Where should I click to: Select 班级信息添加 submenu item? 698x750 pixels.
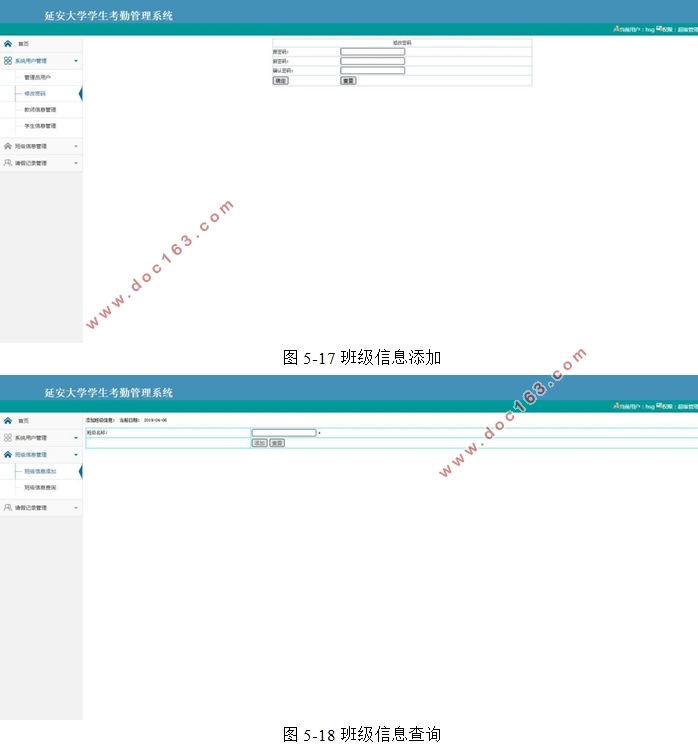pos(40,471)
